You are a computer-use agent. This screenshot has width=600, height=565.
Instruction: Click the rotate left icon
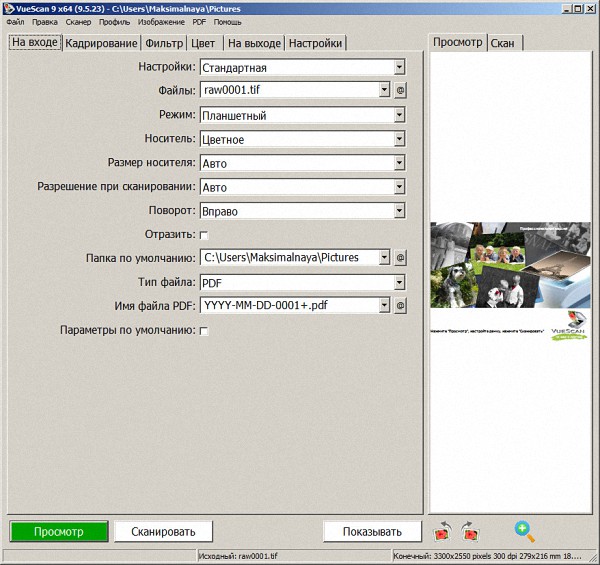[443, 531]
